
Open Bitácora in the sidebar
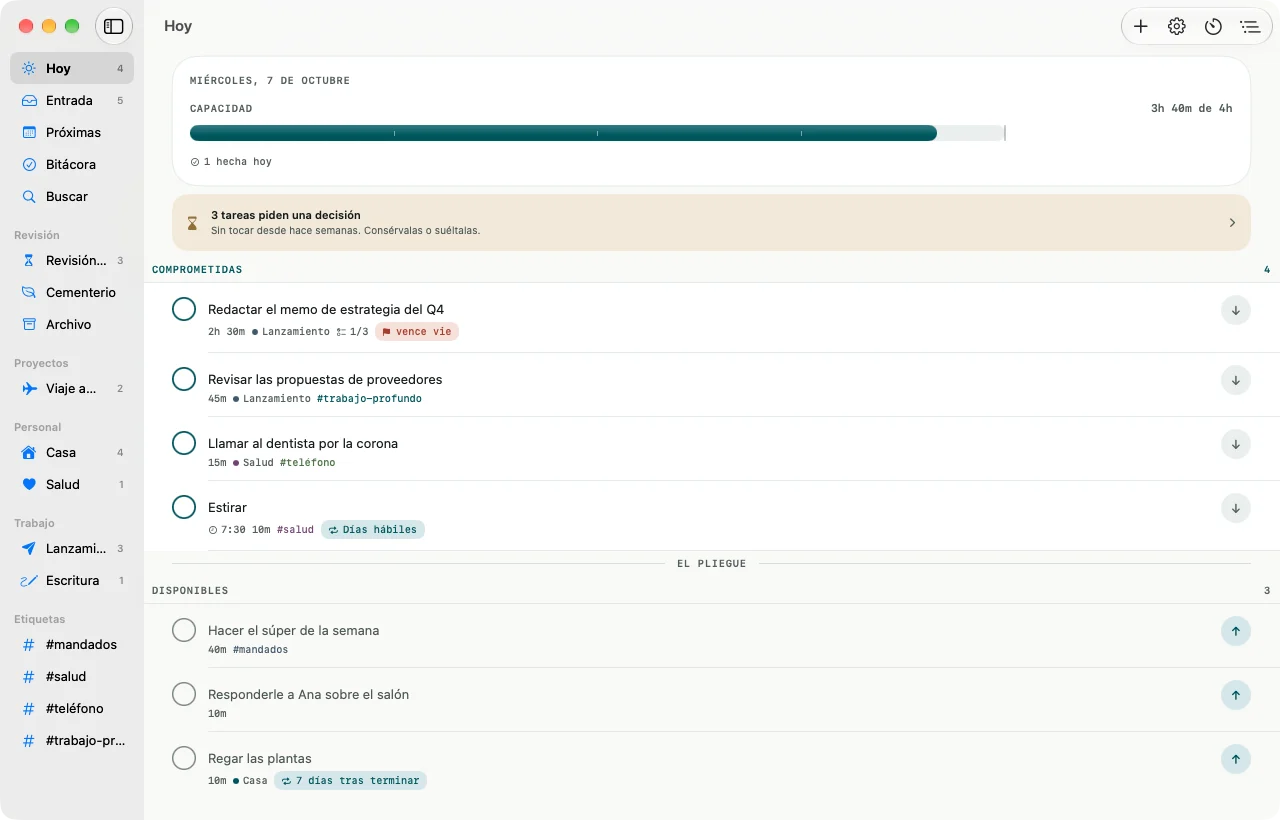[x=72, y=164]
